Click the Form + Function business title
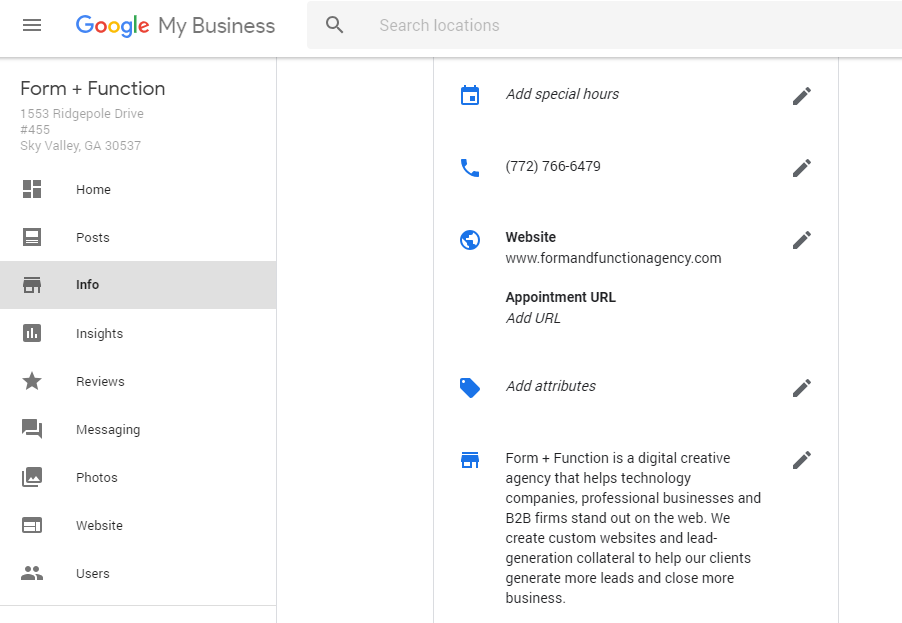This screenshot has height=623, width=902. pyautogui.click(x=93, y=89)
